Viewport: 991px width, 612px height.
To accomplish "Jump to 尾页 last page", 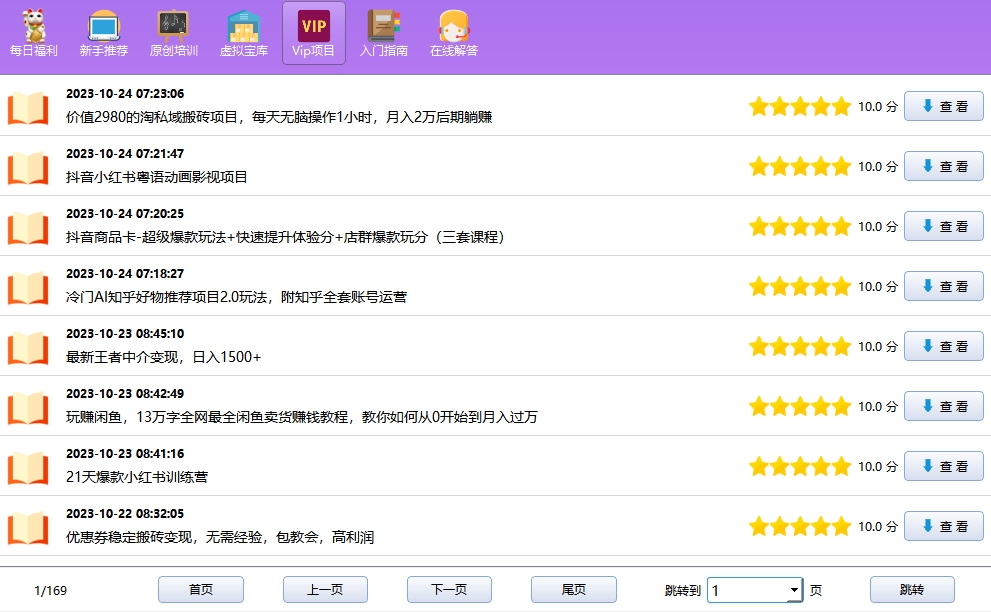I will coord(573,590).
